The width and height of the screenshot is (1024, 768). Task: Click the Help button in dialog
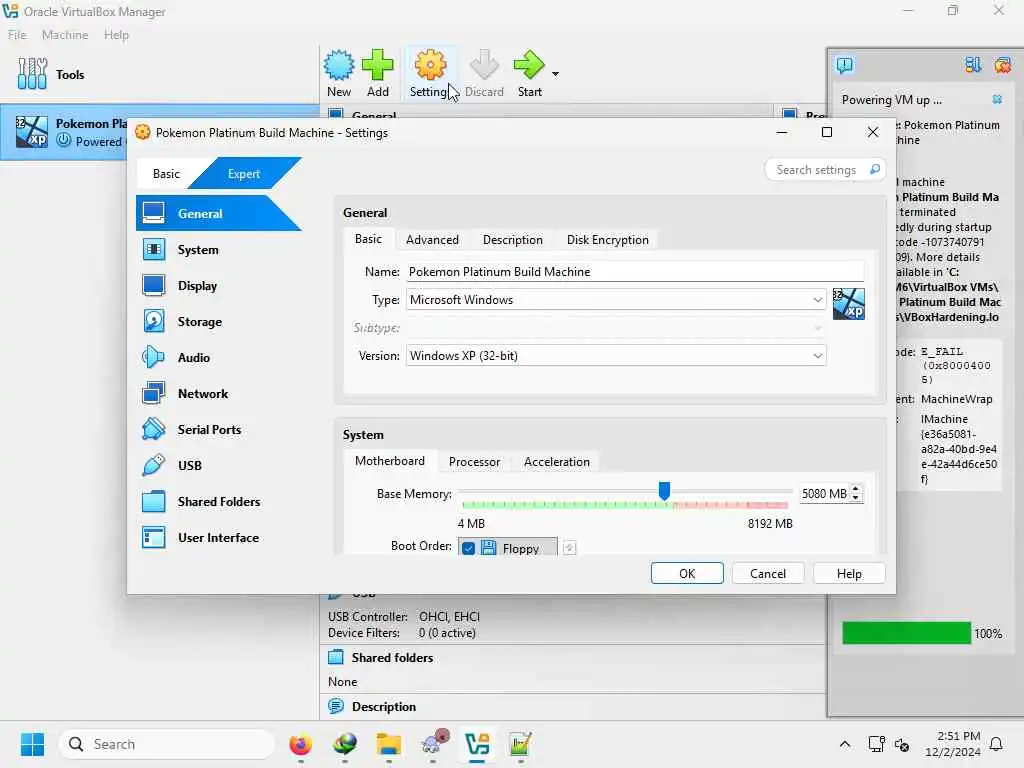point(849,573)
